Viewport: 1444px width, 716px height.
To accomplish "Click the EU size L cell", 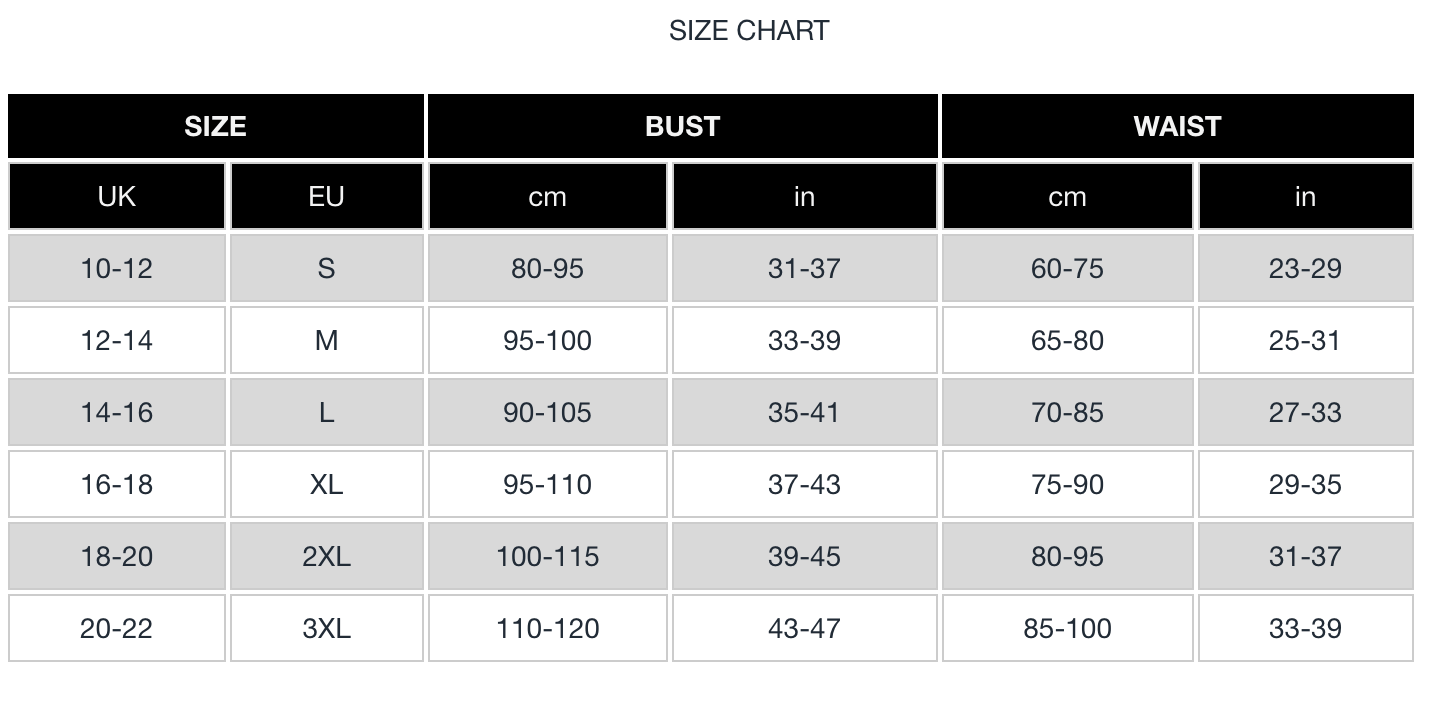I will coord(326,412).
